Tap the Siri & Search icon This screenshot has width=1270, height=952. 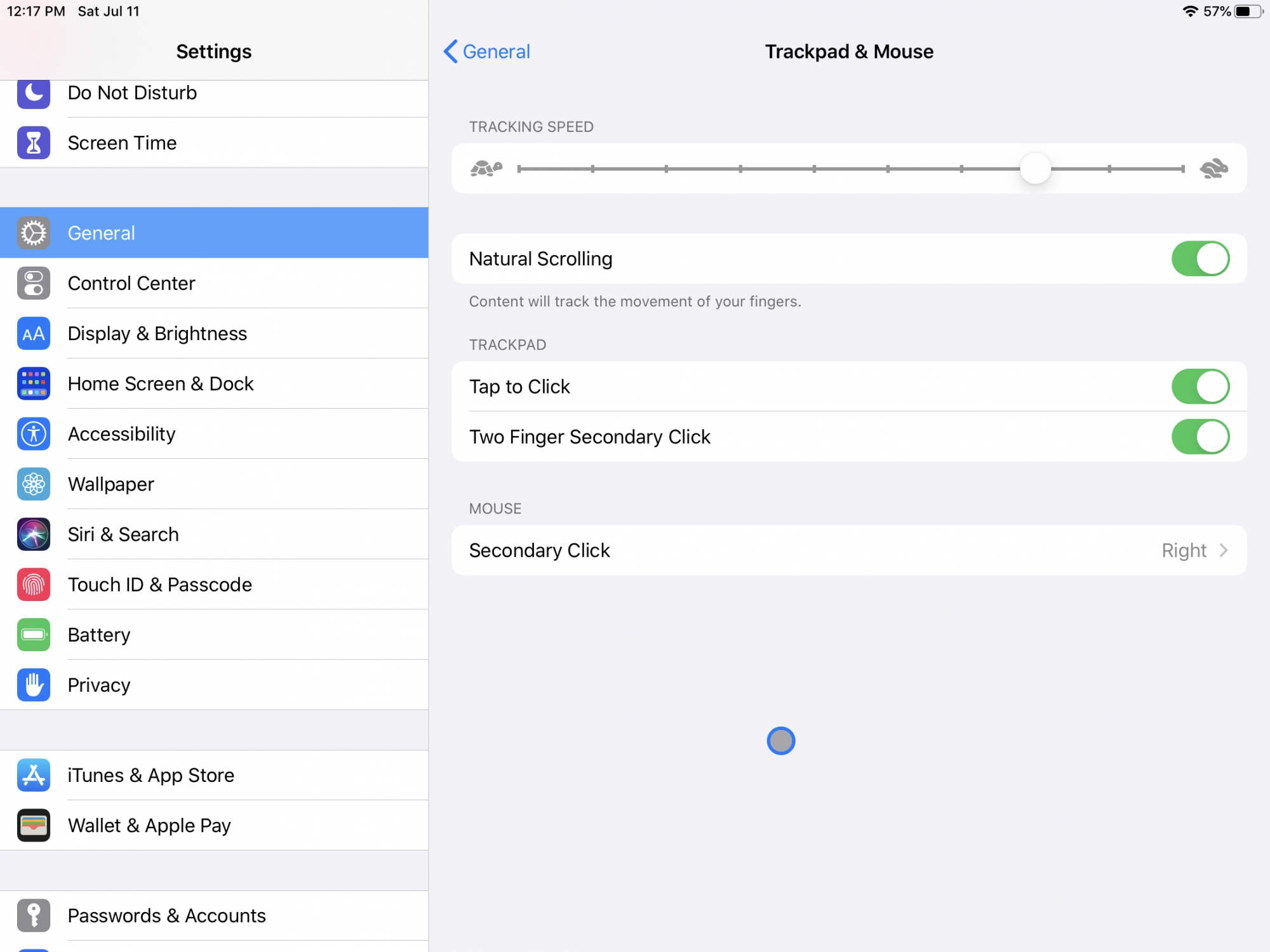[x=34, y=534]
